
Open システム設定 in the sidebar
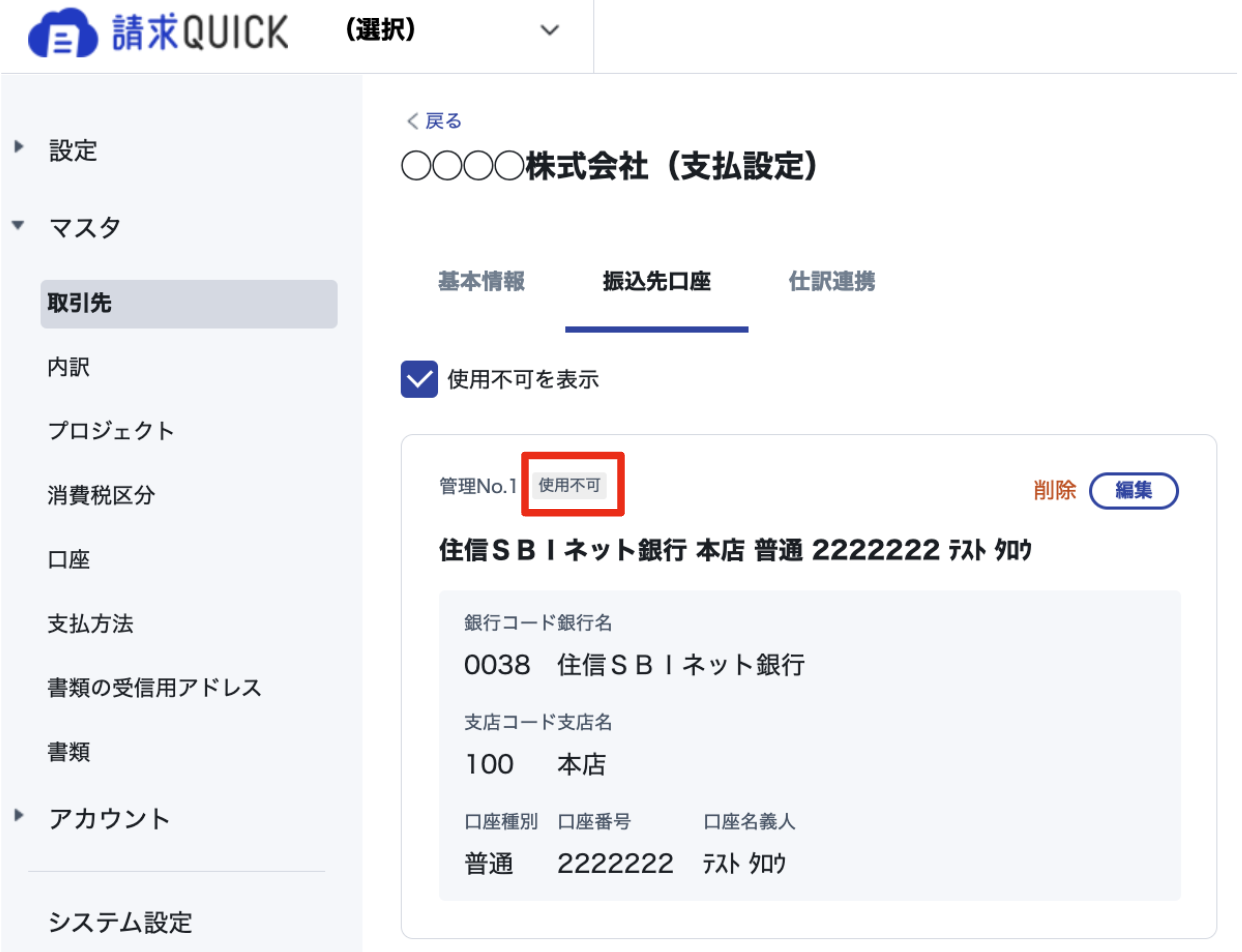(x=120, y=921)
